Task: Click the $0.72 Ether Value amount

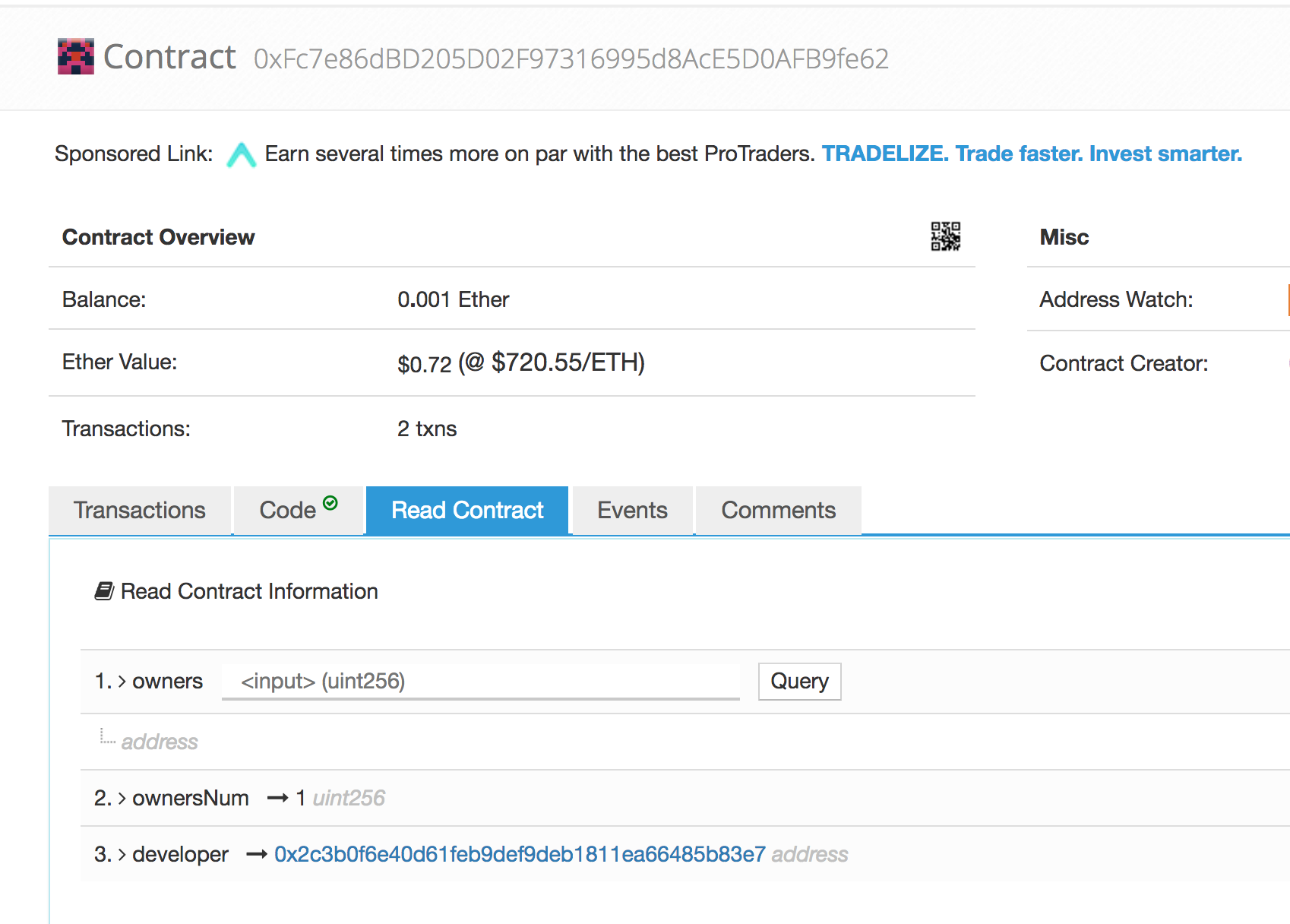Action: pyautogui.click(x=425, y=364)
